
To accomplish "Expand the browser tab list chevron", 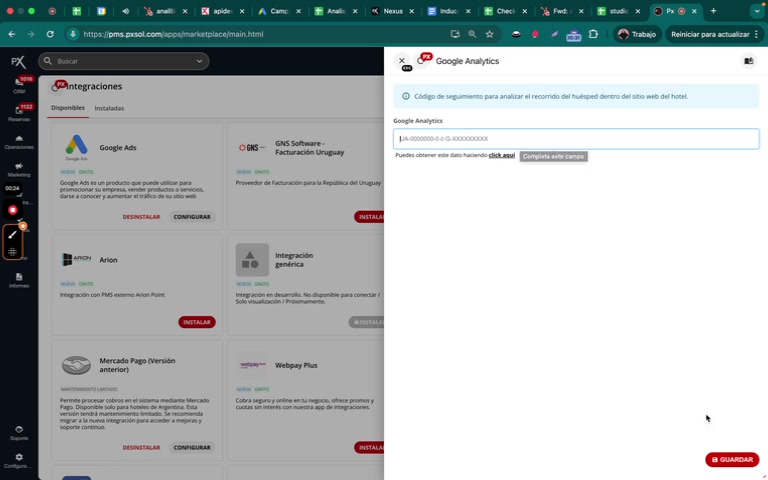I will (x=757, y=11).
